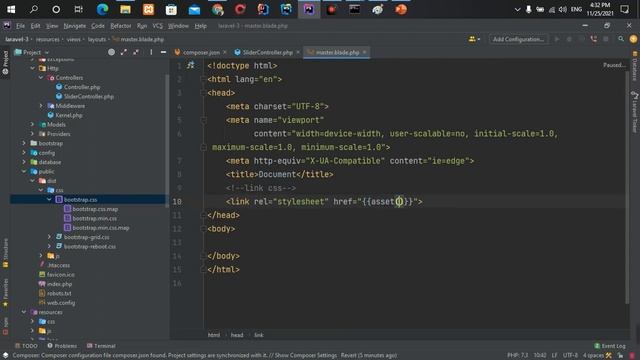Switch to SliderController.php tab
Screen dimensions: 640x360
268,52
